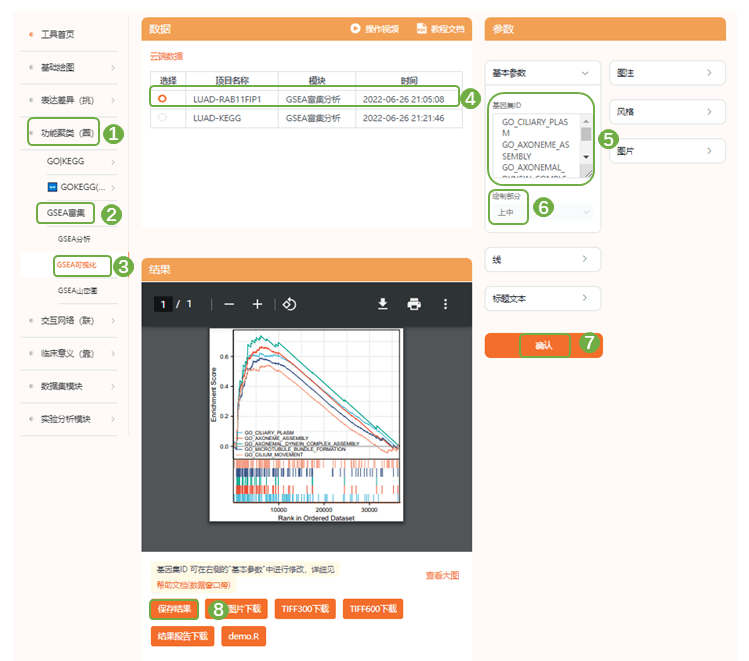Switch to the 云端数据 tab
The height and width of the screenshot is (661, 749).
coord(166,56)
